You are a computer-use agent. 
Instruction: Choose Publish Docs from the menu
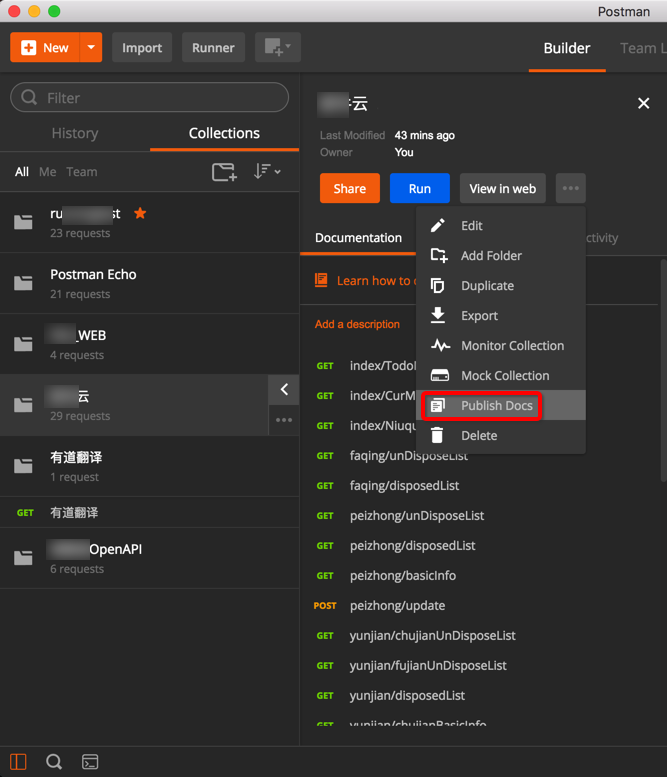click(x=501, y=405)
